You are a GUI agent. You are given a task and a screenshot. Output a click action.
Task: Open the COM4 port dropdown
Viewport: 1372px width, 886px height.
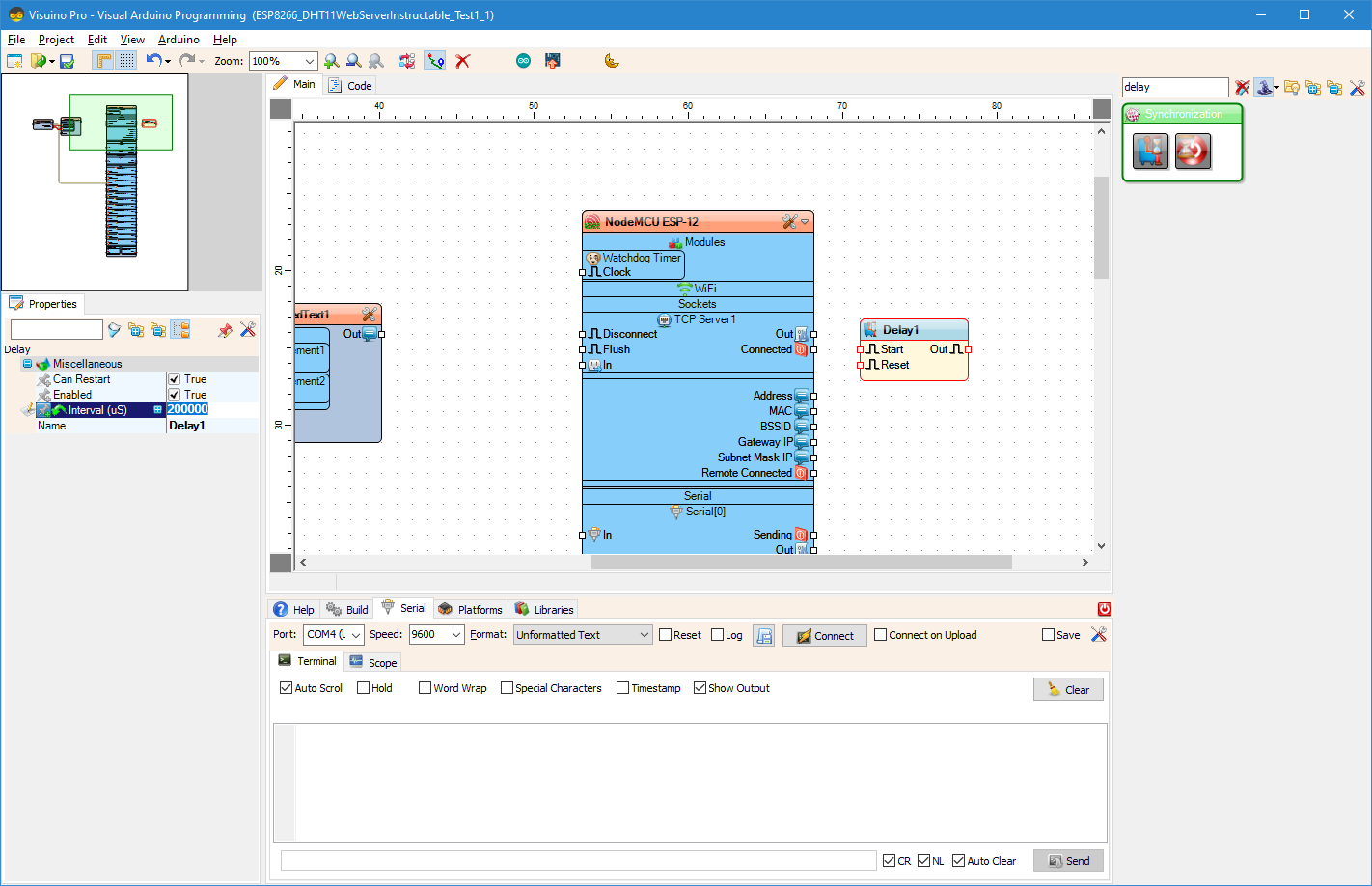(x=356, y=635)
